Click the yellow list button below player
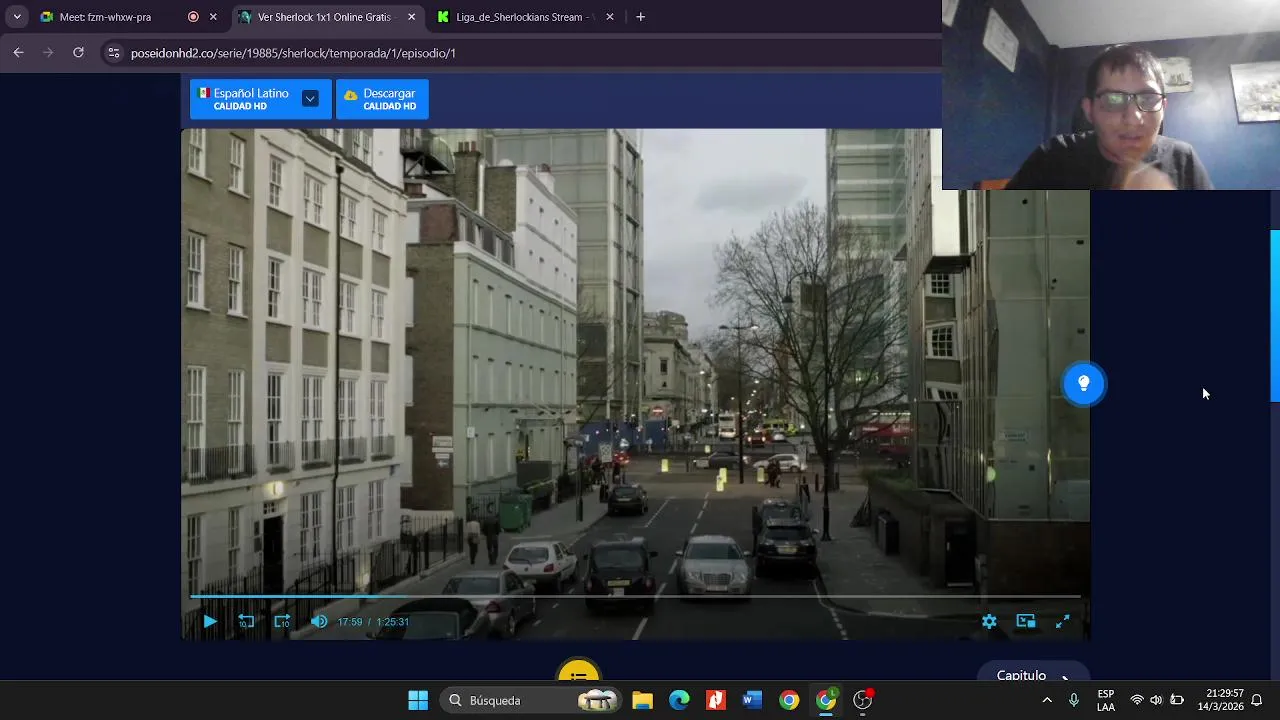Image resolution: width=1280 pixels, height=720 pixels. click(x=579, y=670)
